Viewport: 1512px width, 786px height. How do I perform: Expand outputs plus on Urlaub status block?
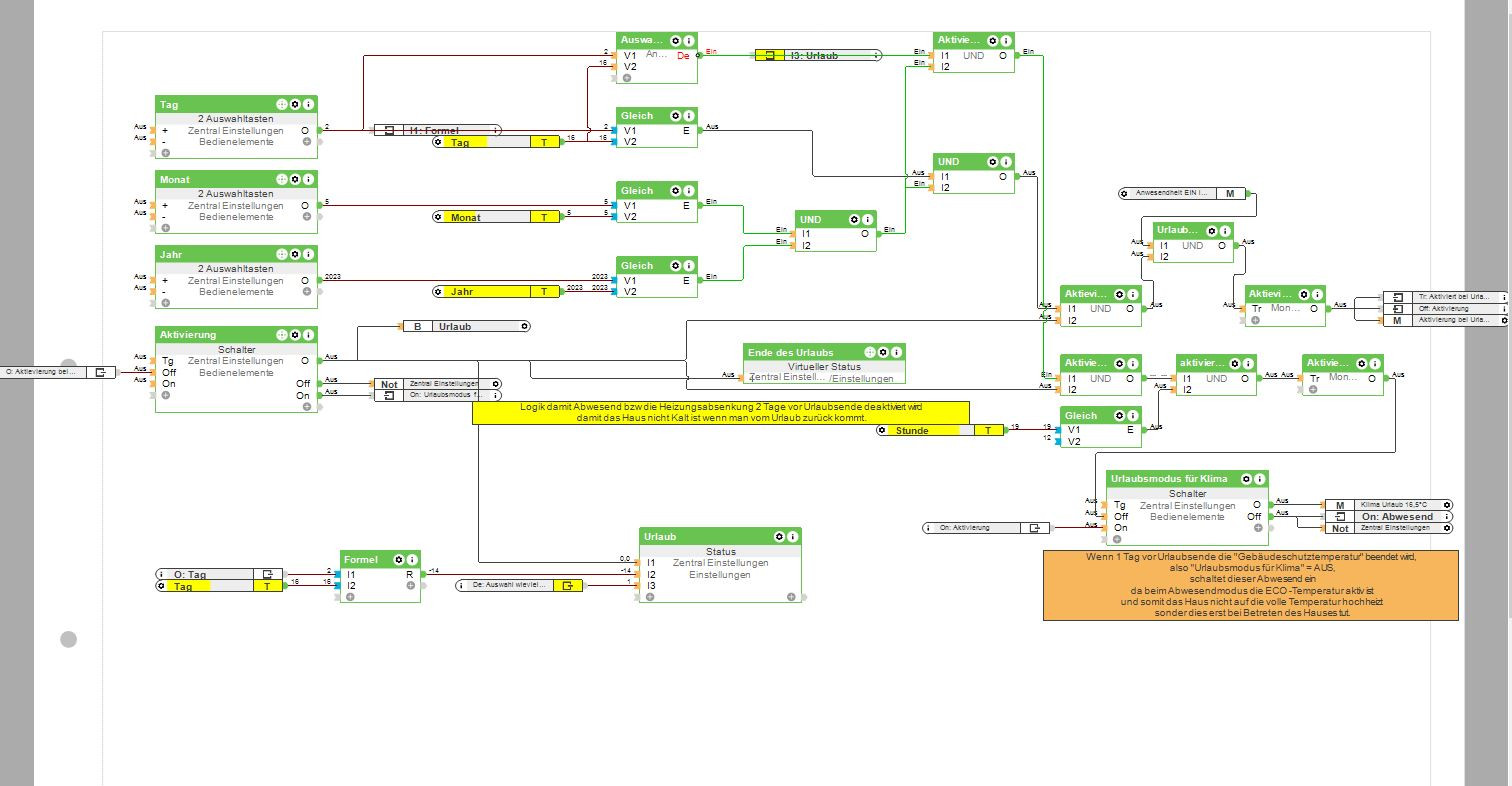click(791, 597)
